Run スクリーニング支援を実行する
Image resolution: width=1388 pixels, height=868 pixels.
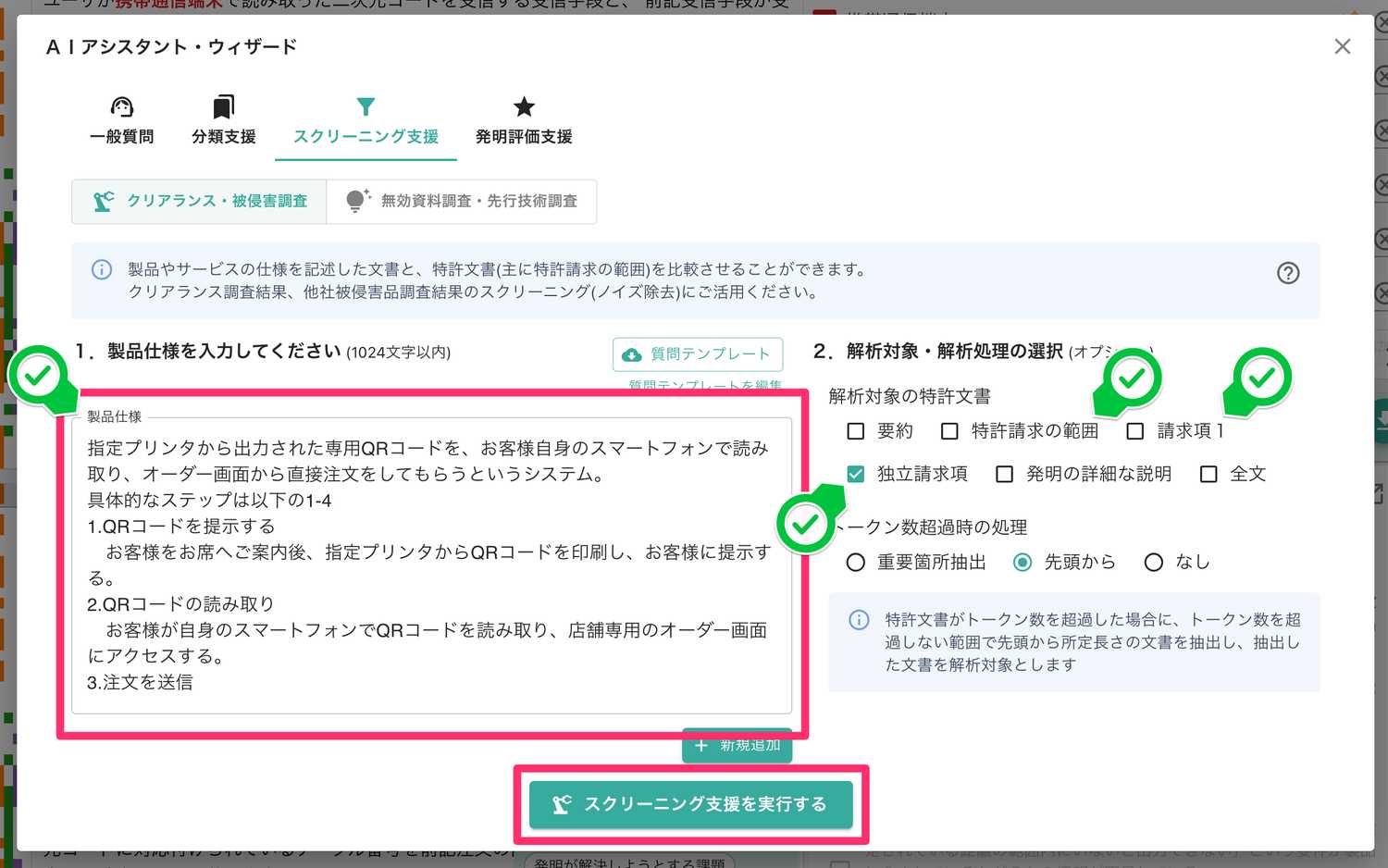point(691,804)
